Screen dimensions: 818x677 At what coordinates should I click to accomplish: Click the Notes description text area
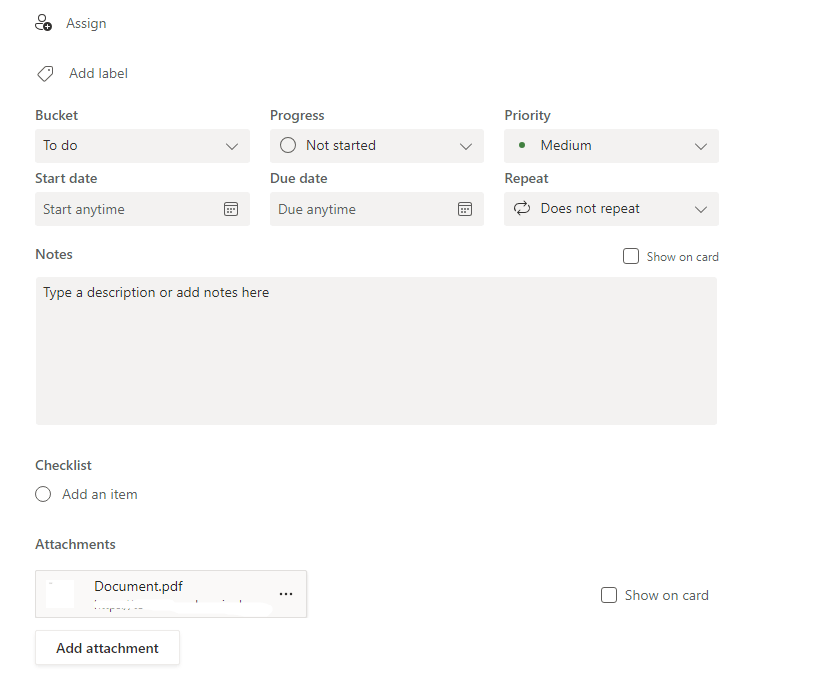point(376,350)
